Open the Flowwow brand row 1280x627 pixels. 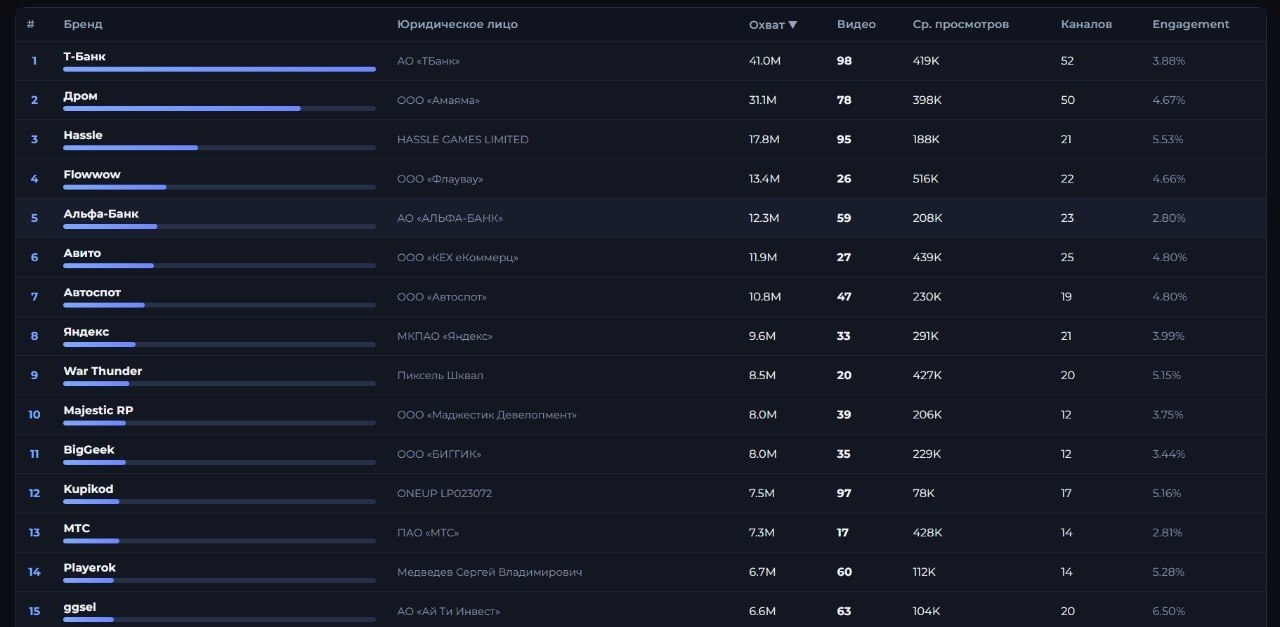(x=92, y=175)
